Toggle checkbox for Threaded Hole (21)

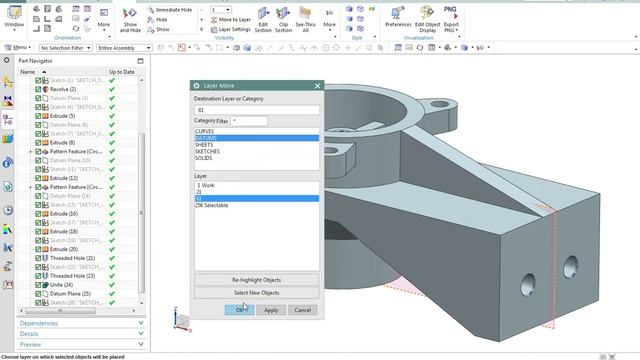(38, 258)
